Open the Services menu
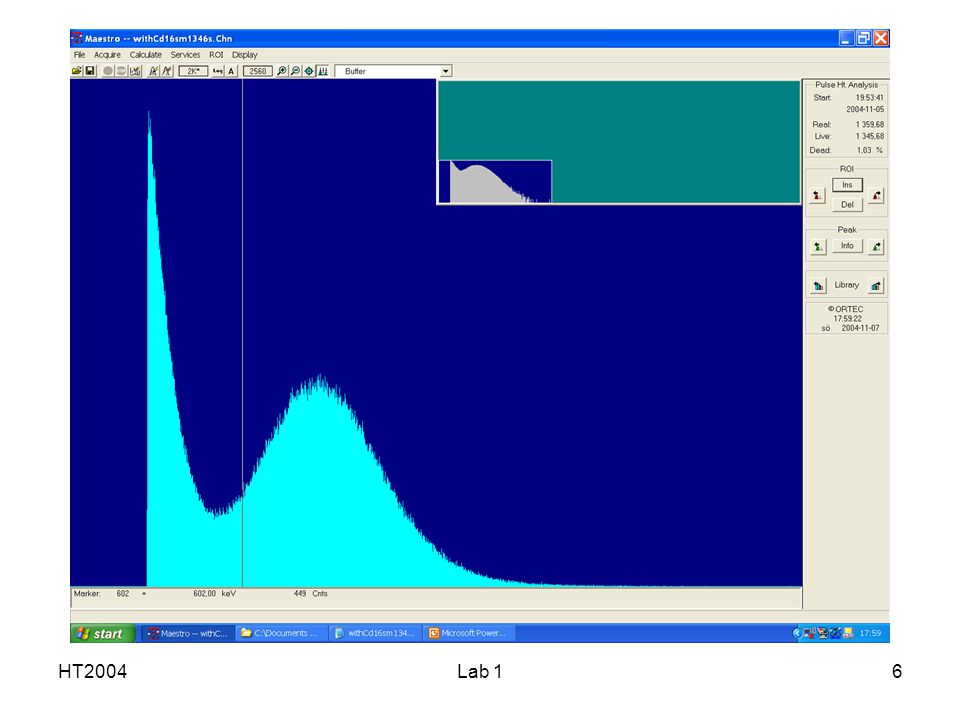Screen dimensions: 960x720 pyautogui.click(x=186, y=54)
